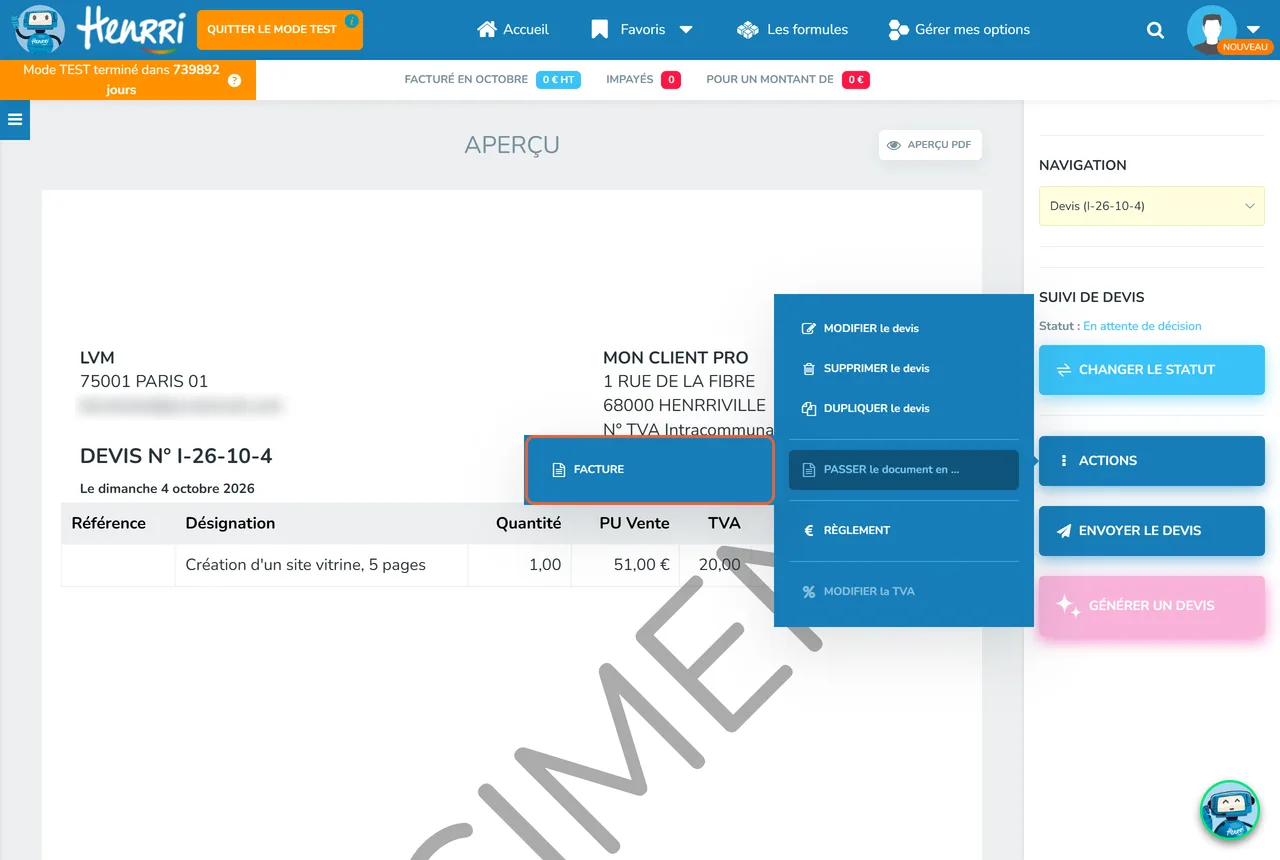Expand the account menu arrow

point(1254,29)
